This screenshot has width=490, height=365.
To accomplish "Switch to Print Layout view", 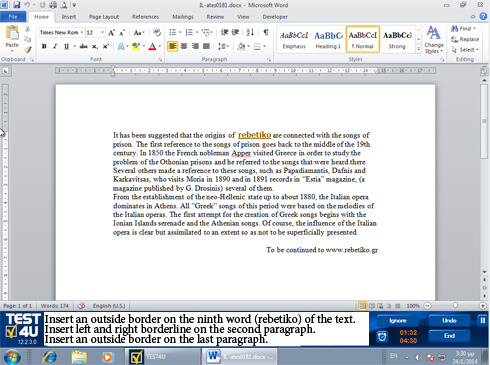I will pyautogui.click(x=362, y=305).
